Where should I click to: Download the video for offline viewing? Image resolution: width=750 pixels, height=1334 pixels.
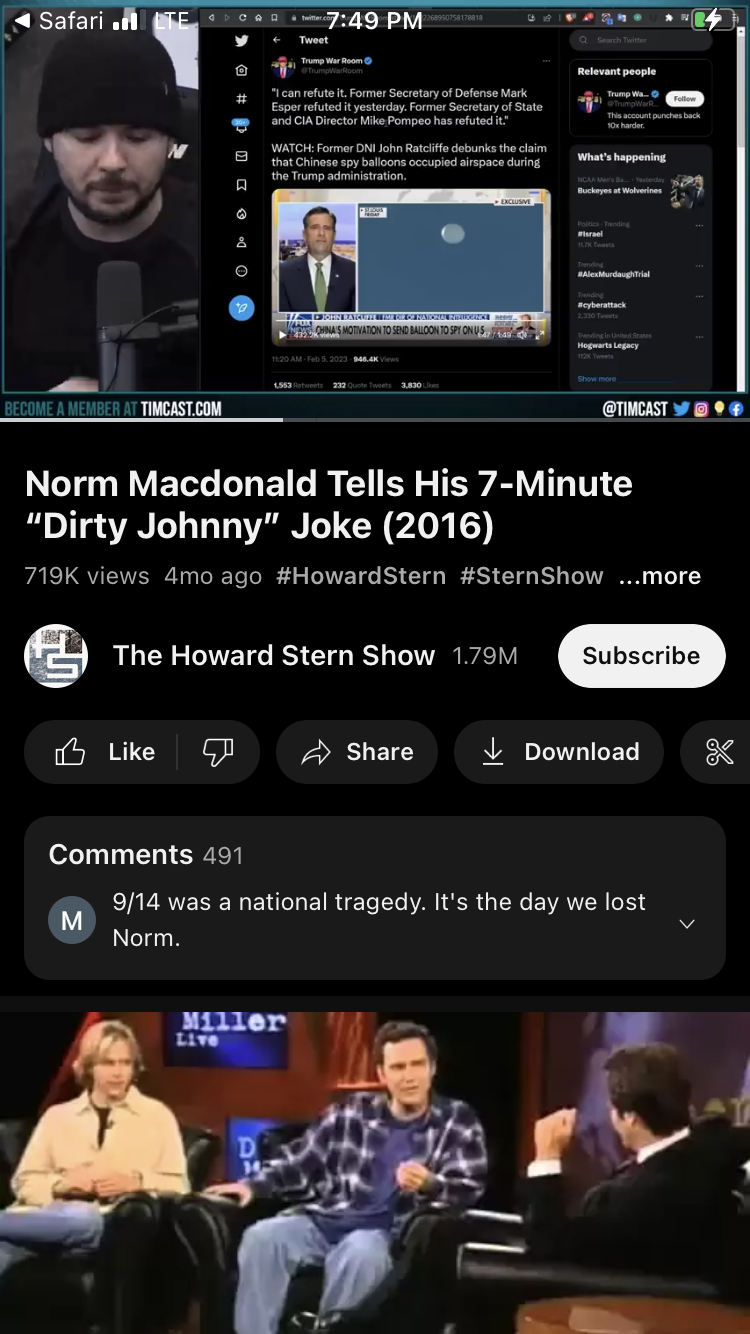(x=559, y=752)
